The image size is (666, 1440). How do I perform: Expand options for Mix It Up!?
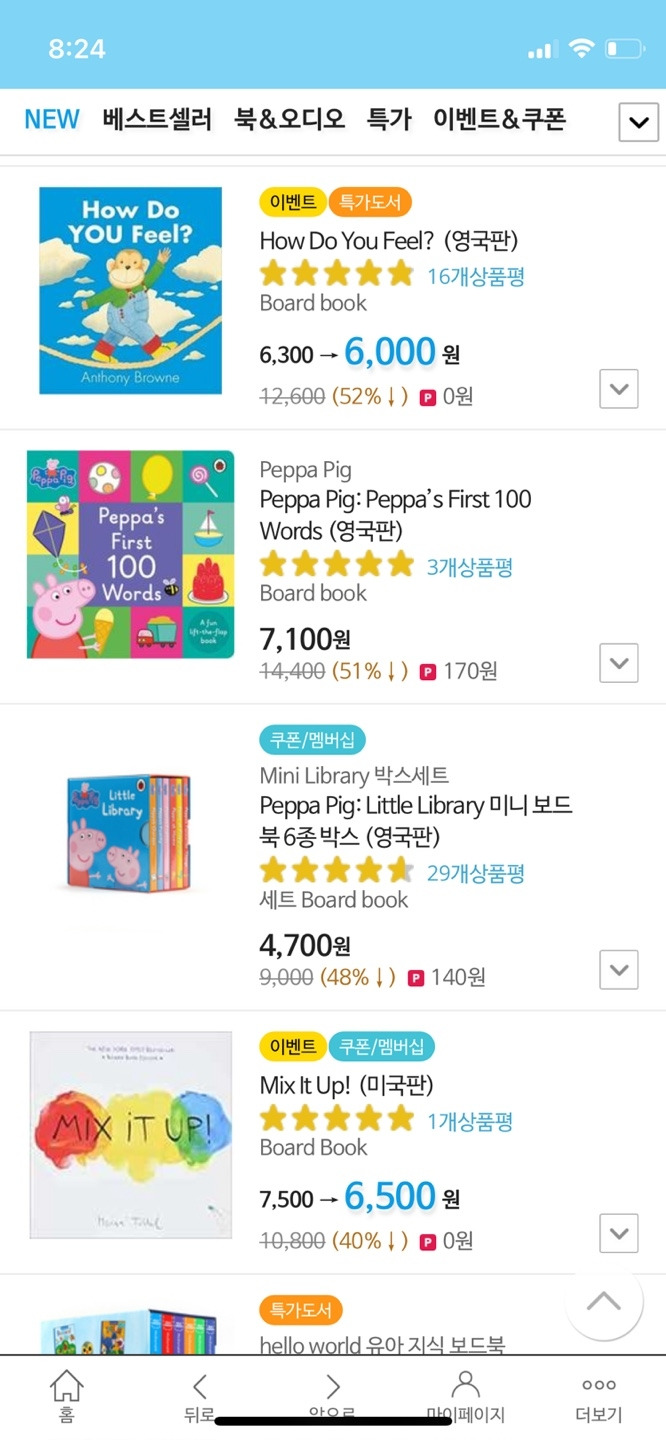(619, 1233)
